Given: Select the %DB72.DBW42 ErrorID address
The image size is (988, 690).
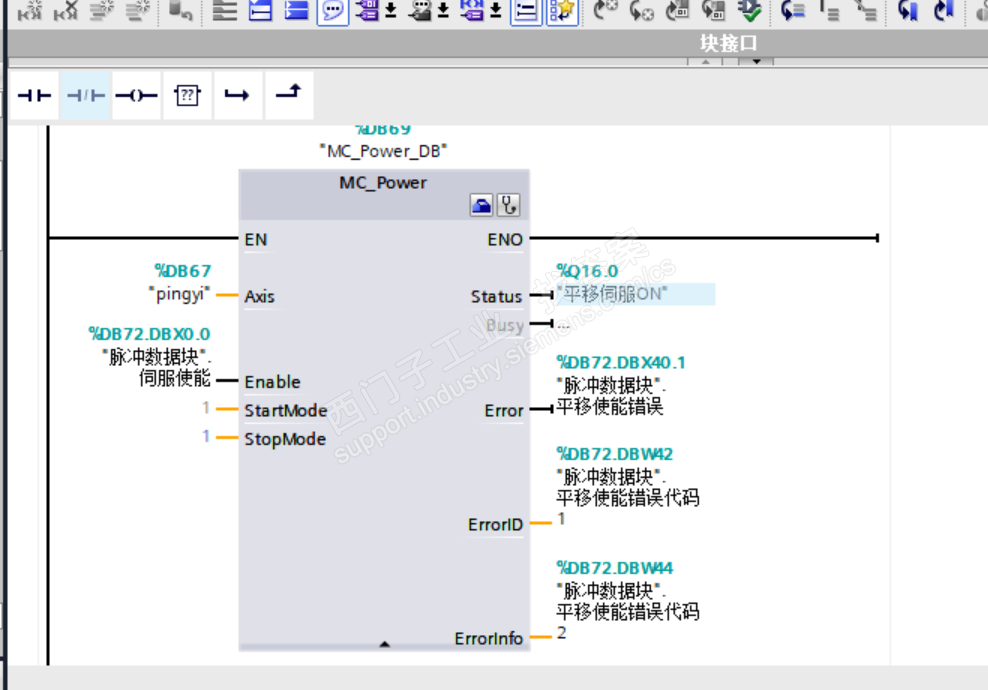Looking at the screenshot, I should [615, 454].
